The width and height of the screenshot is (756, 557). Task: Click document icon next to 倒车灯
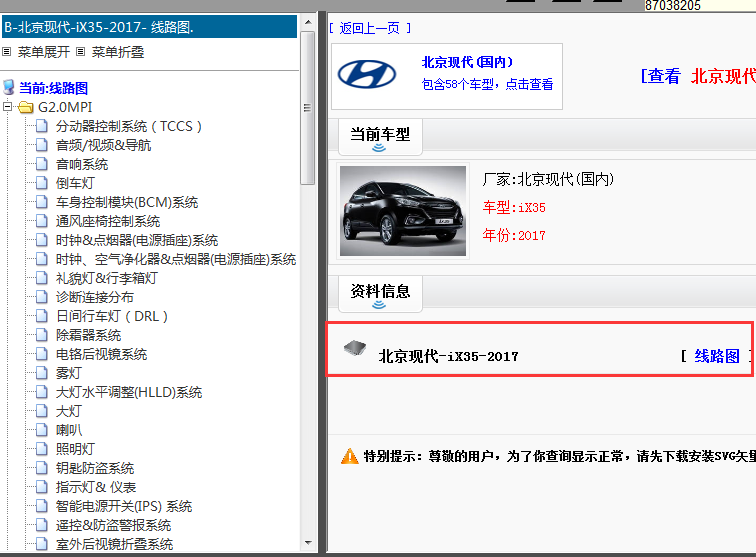pyautogui.click(x=42, y=183)
